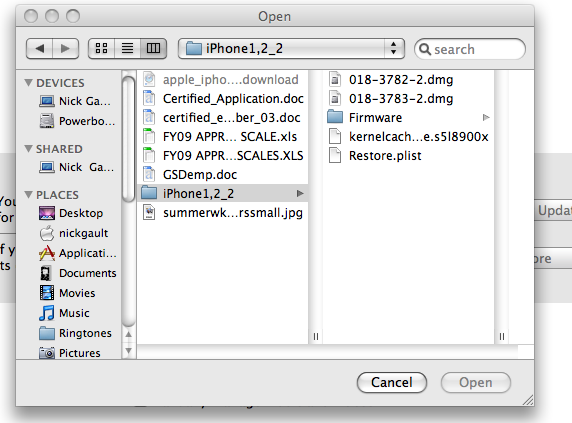572x423 pixels.
Task: Select FY09 APPR...SCALES.XLS file
Action: (223, 155)
